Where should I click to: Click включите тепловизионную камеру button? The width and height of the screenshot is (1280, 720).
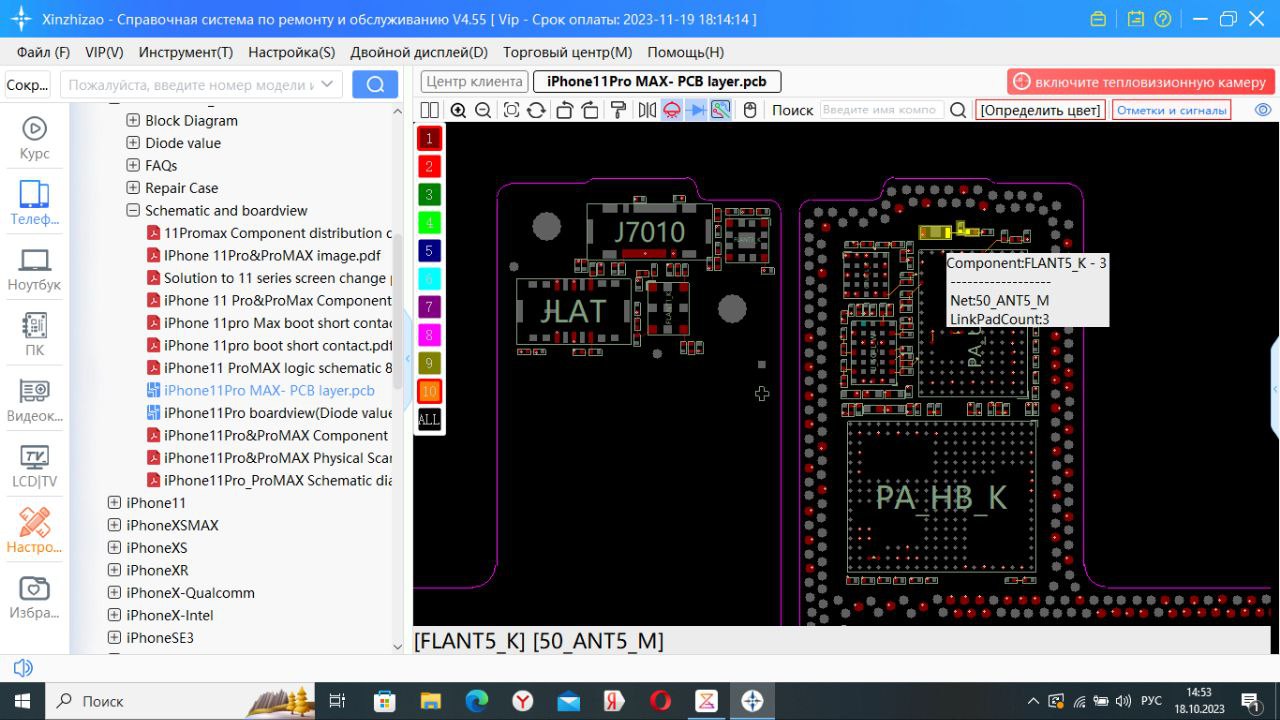1140,82
